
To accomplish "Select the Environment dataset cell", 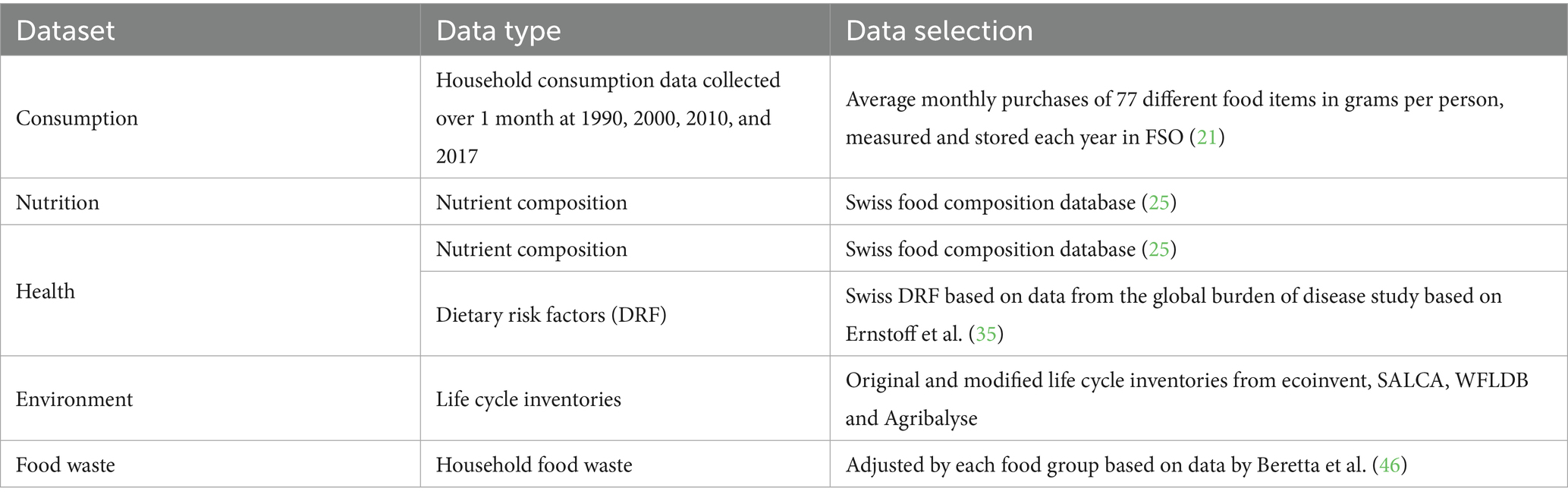I will (x=74, y=399).
